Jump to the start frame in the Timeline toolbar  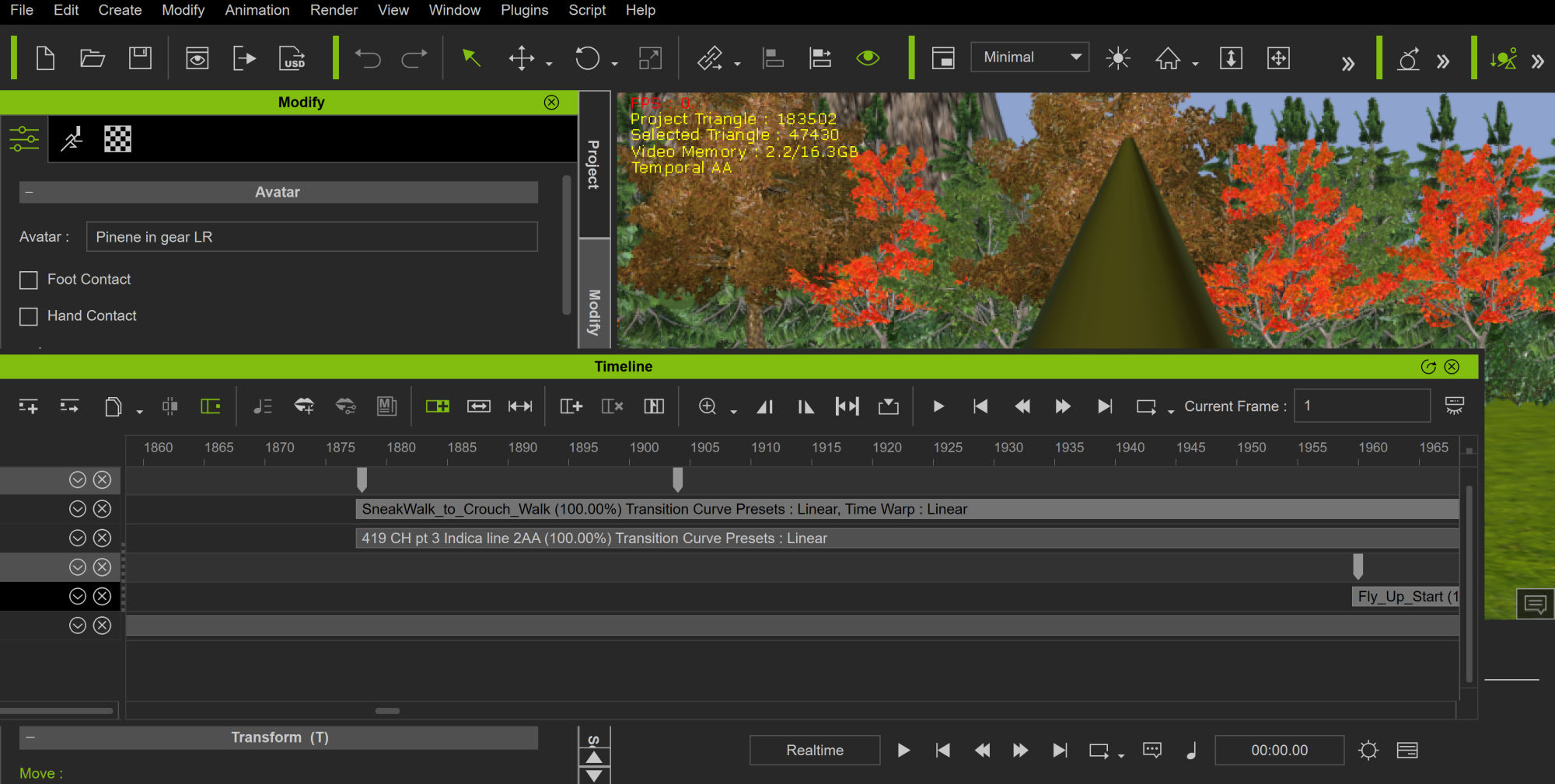pyautogui.click(x=980, y=406)
